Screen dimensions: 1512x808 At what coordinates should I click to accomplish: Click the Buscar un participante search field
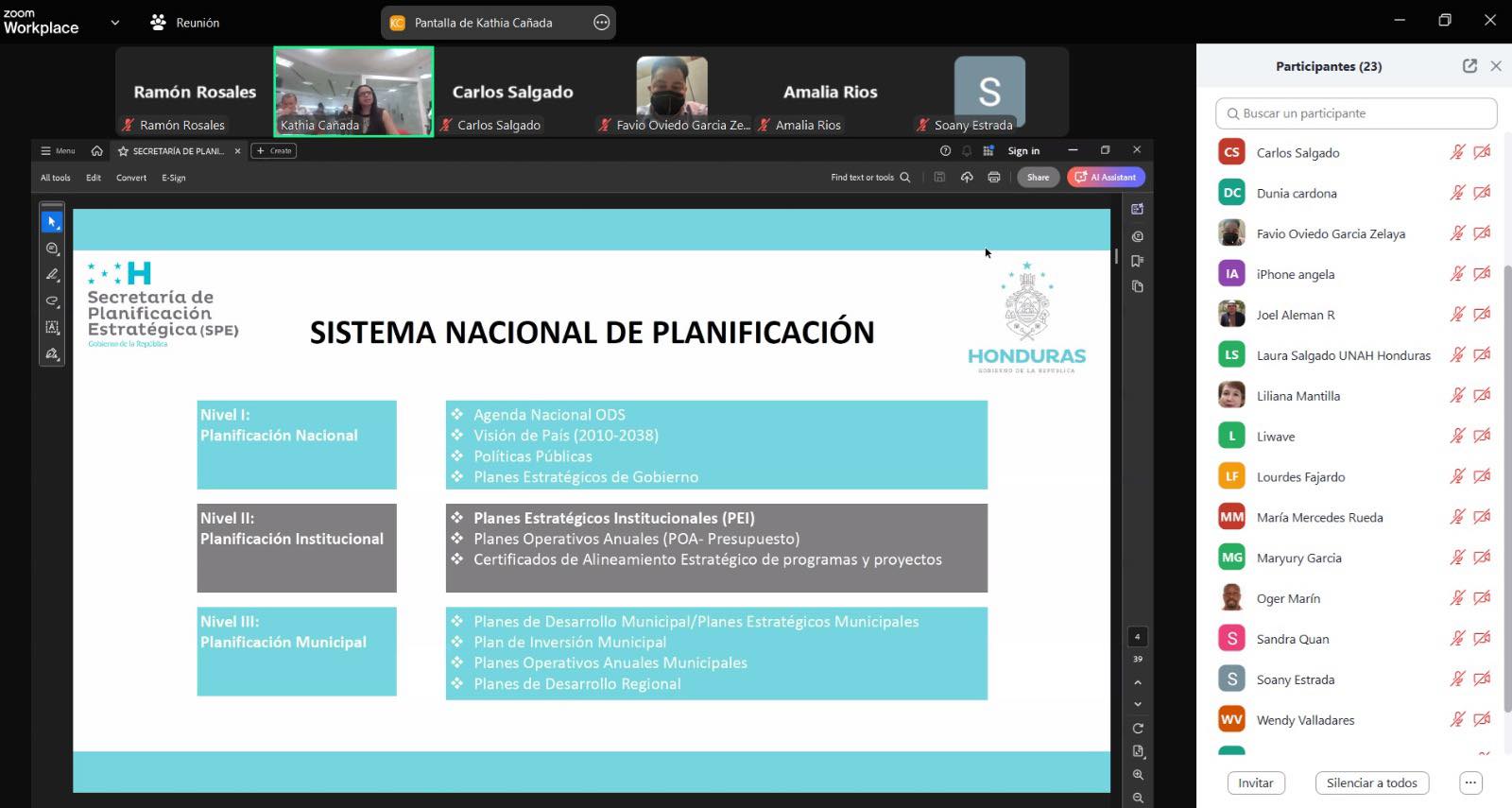coord(1356,113)
